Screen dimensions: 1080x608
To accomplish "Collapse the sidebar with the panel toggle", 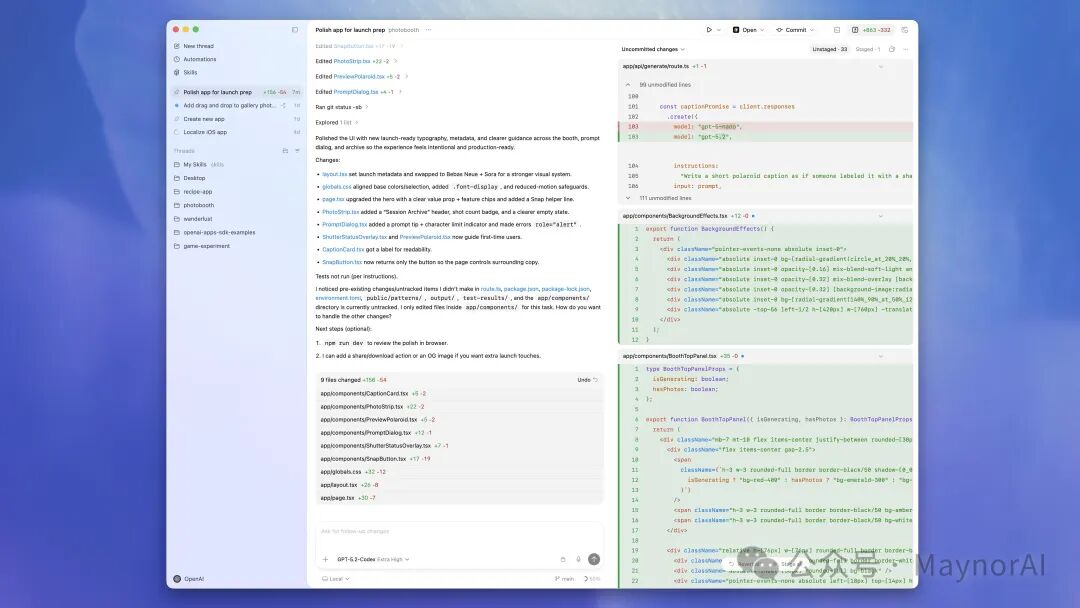I will coord(295,30).
